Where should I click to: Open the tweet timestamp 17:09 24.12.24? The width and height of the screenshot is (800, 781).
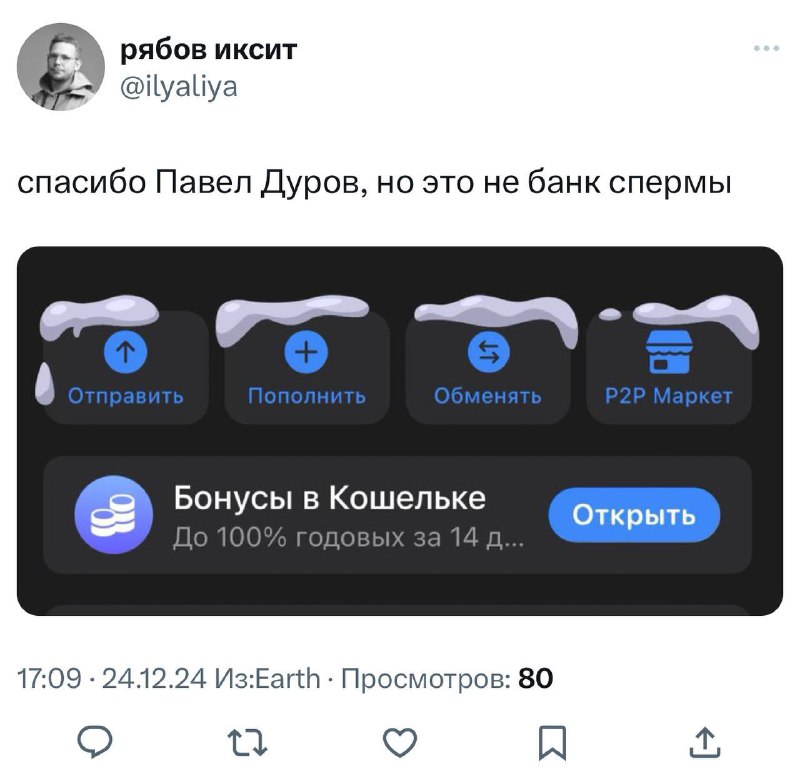click(112, 678)
